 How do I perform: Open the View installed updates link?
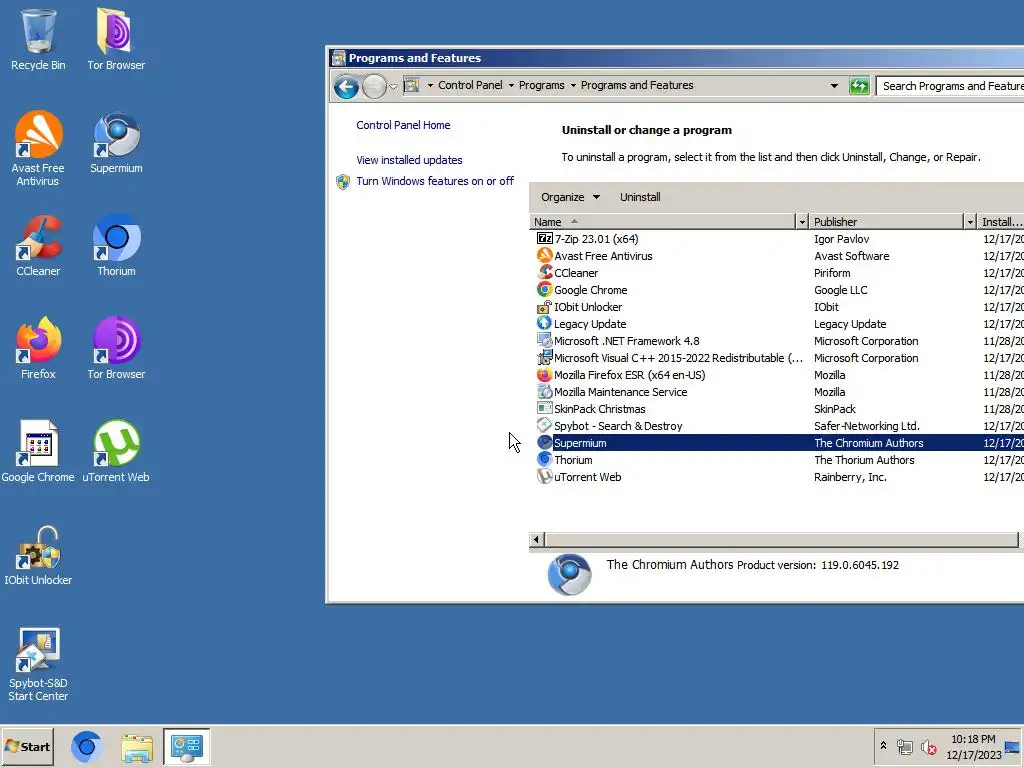point(409,160)
